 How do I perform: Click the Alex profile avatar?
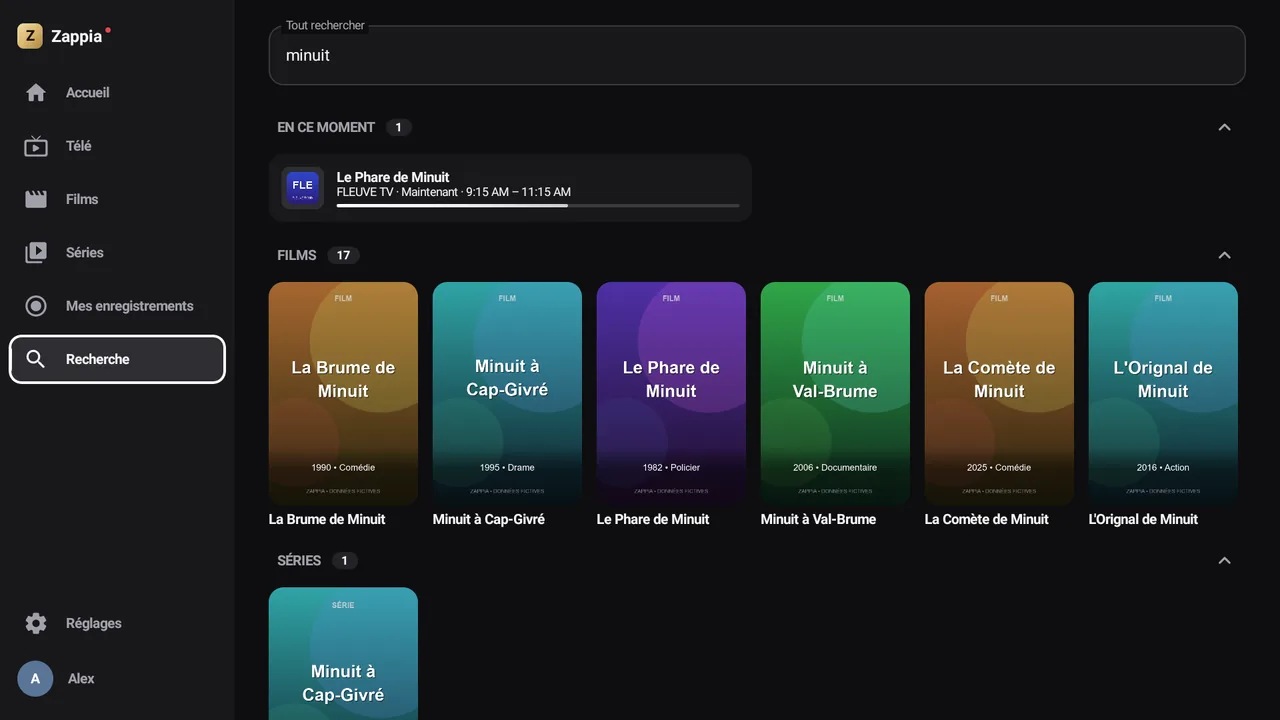pos(35,679)
